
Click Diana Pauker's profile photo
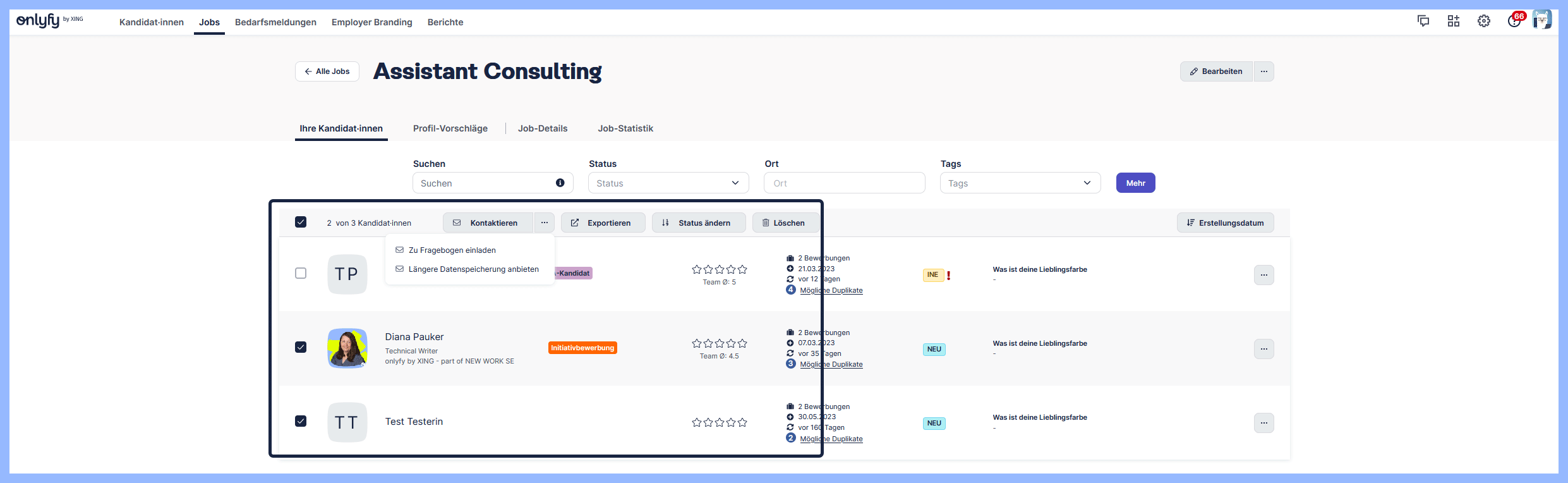347,348
